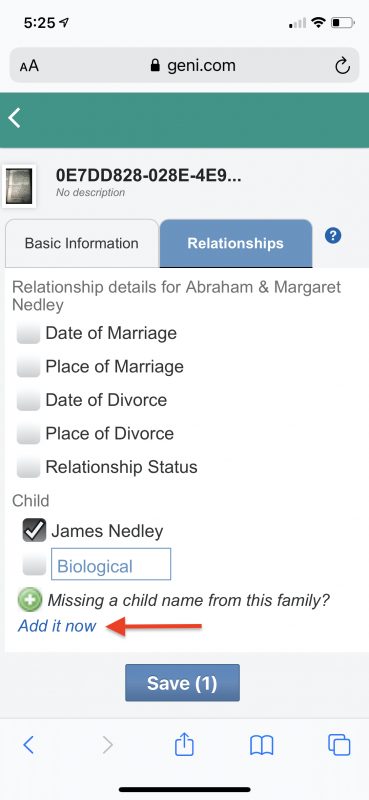Viewport: 369px width, 800px height.
Task: Uncheck the James Nedley checkbox
Action: pyautogui.click(x=34, y=531)
